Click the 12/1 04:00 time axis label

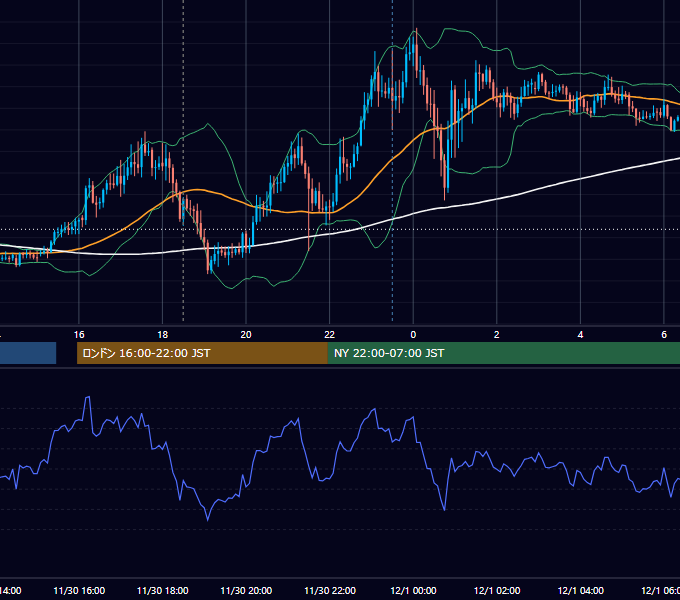tap(581, 590)
